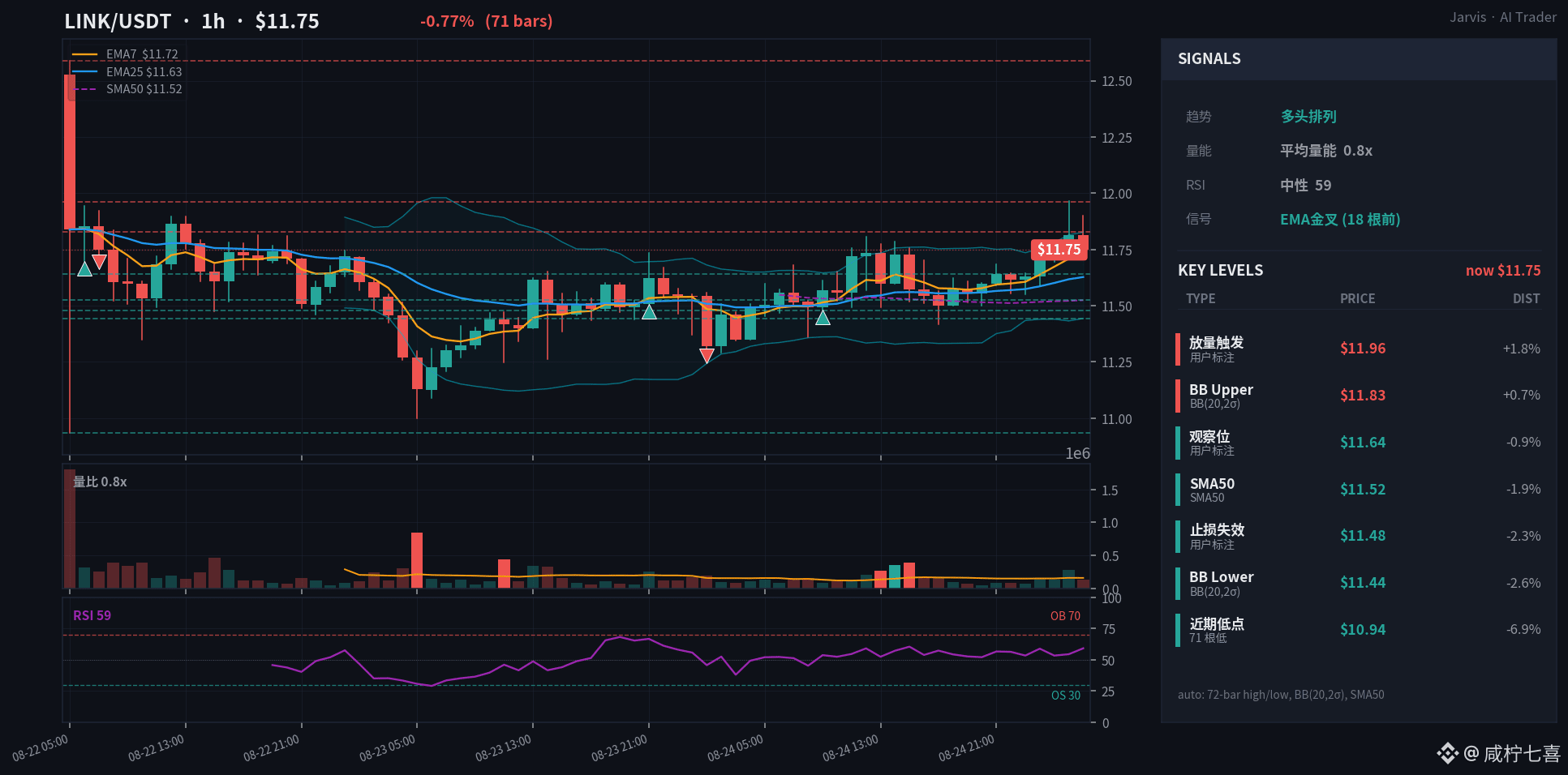The height and width of the screenshot is (775, 1568).
Task: Select the 中性 59 RSI value
Action: coord(1305,186)
